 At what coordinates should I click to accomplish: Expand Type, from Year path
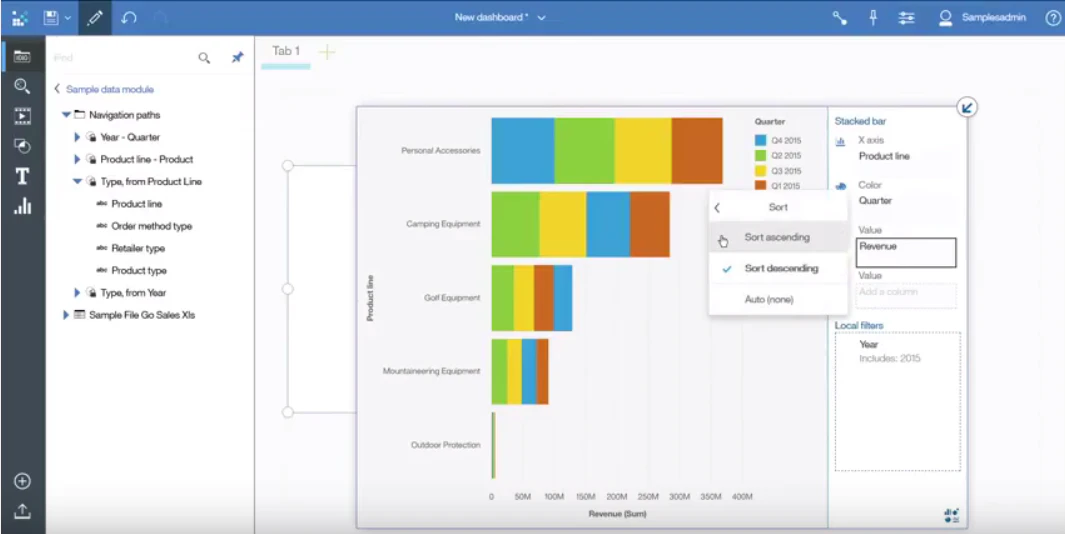click(x=77, y=293)
